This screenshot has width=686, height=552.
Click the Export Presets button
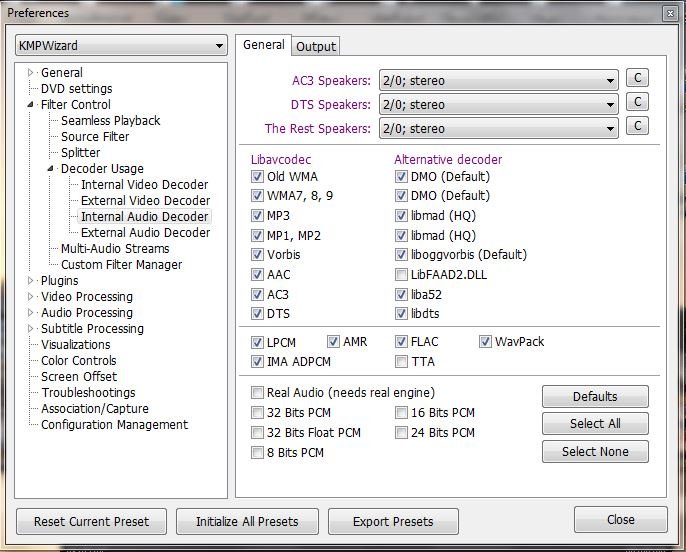pyautogui.click(x=392, y=521)
